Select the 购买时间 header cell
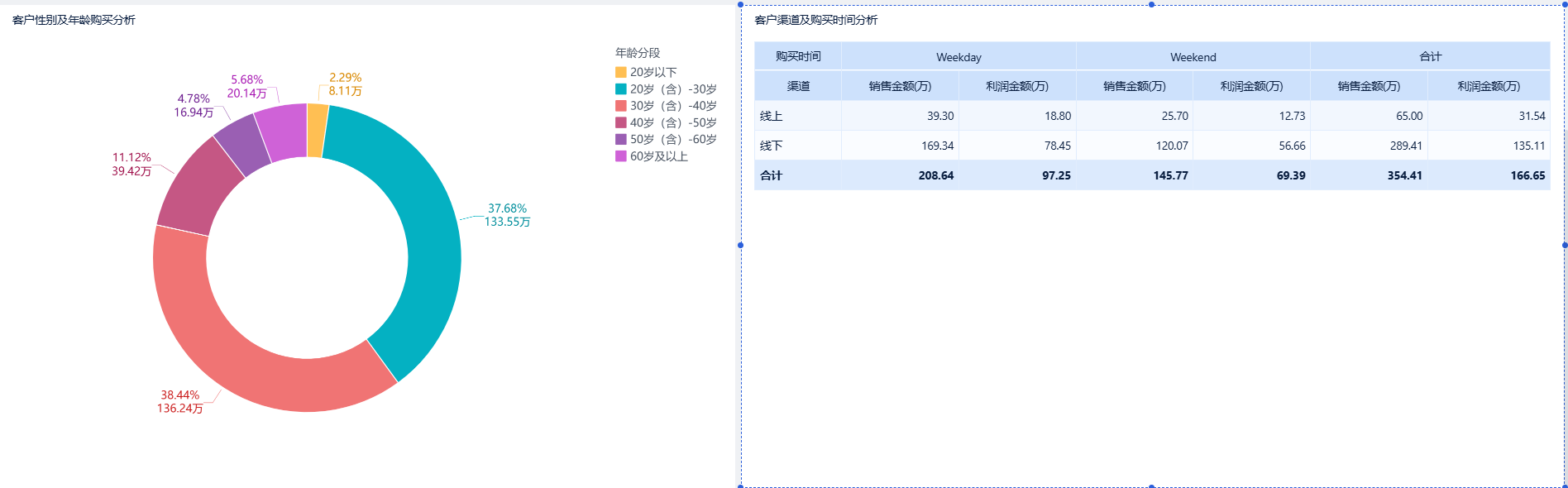 pos(798,56)
